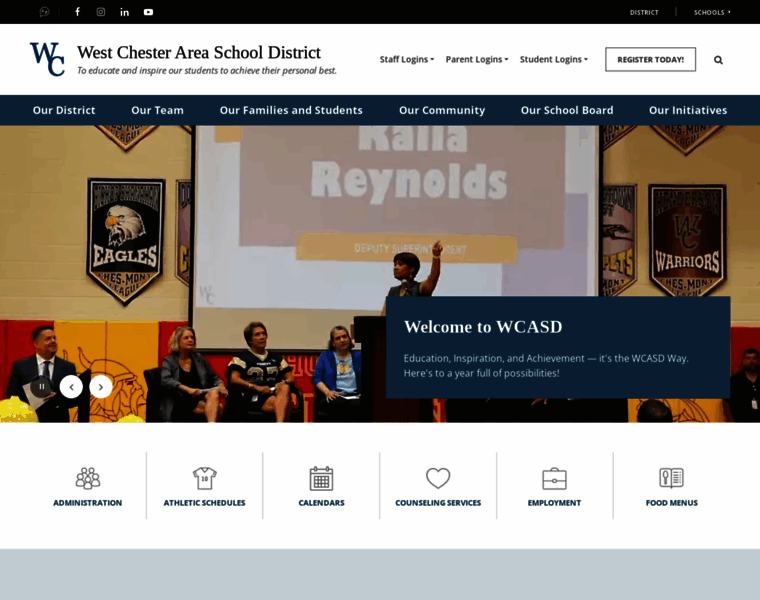Open the District link in top bar
The width and height of the screenshot is (760, 600).
pos(644,12)
